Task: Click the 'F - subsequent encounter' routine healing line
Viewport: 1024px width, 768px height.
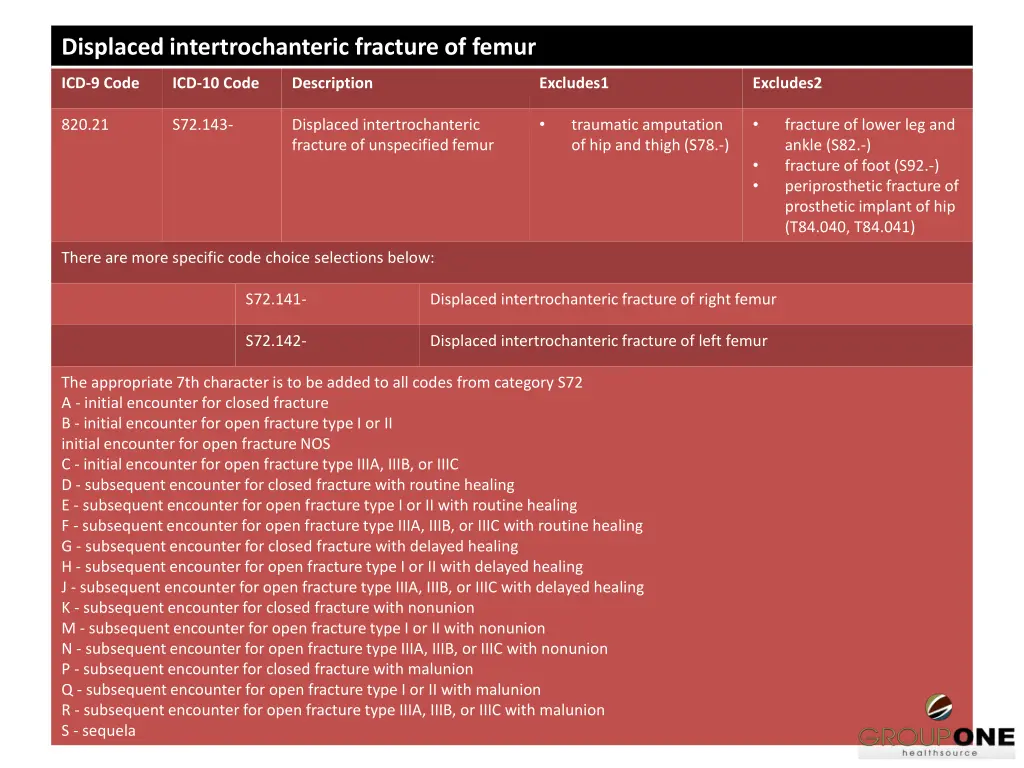Action: click(352, 526)
